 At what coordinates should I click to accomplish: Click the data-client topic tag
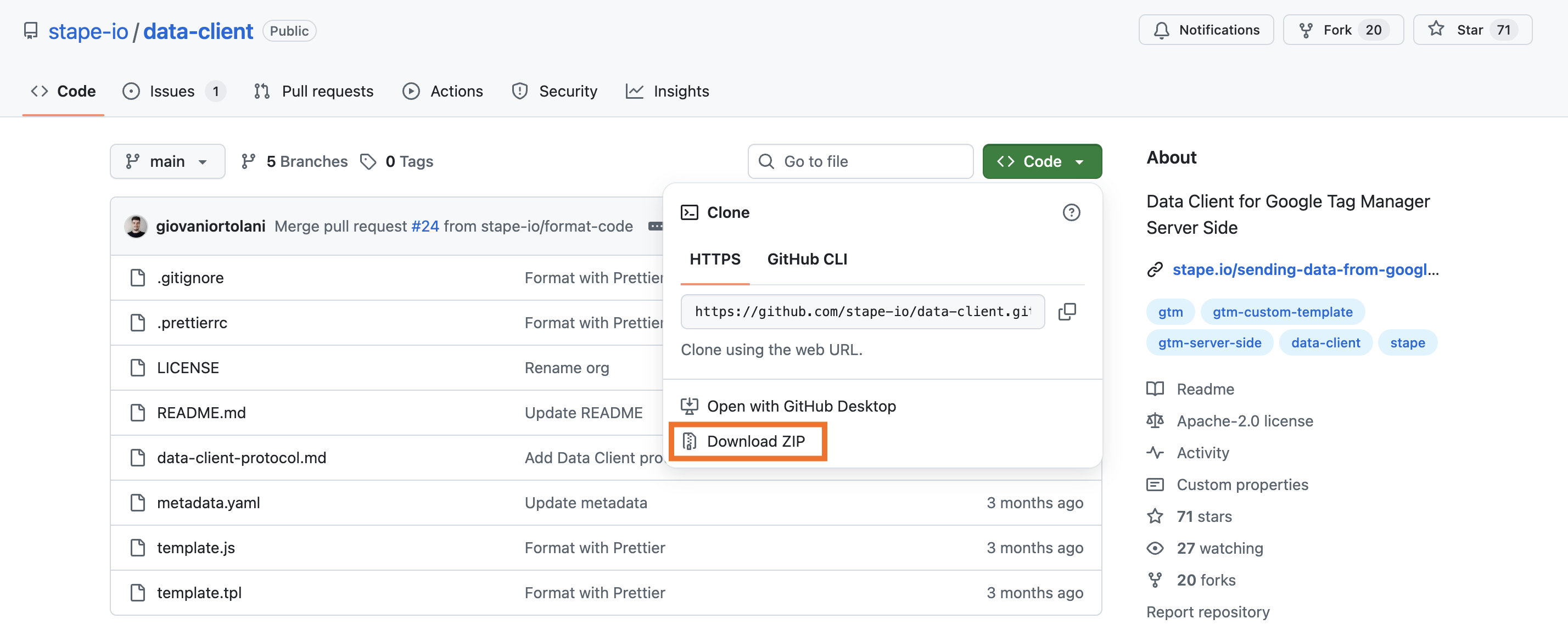1325,342
